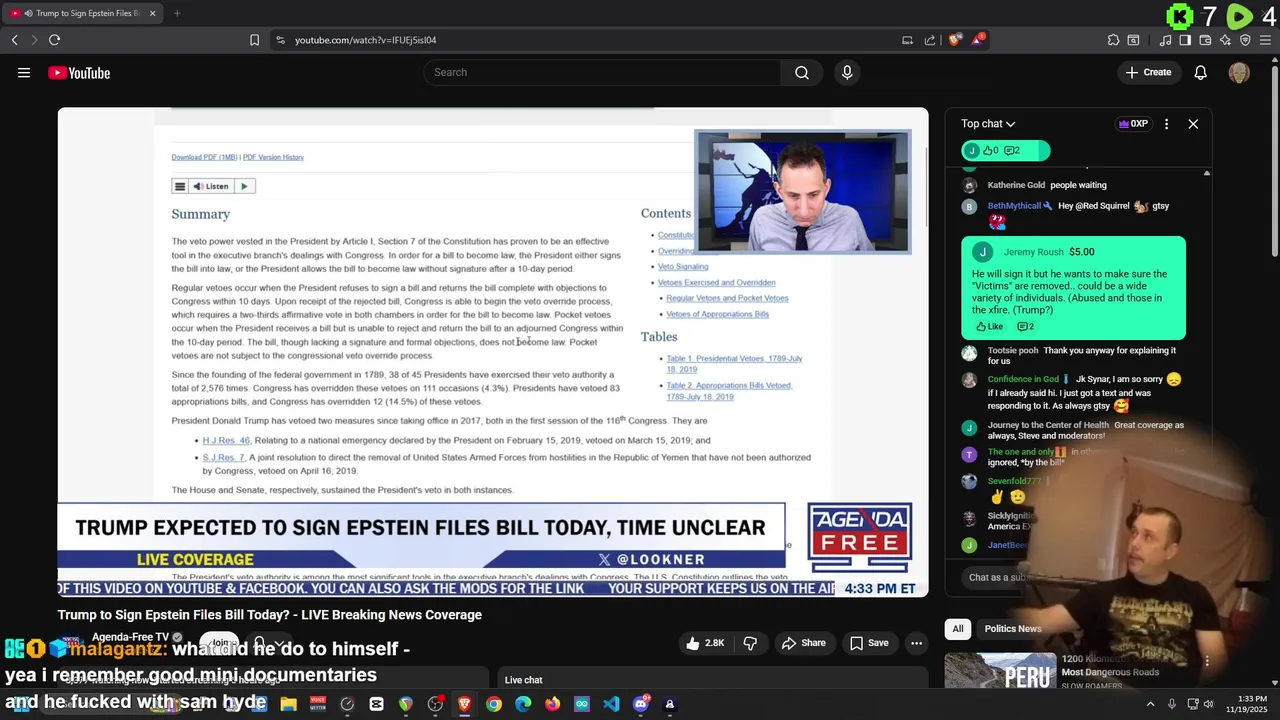The image size is (1280, 720).
Task: Dislike the video
Action: (x=750, y=643)
